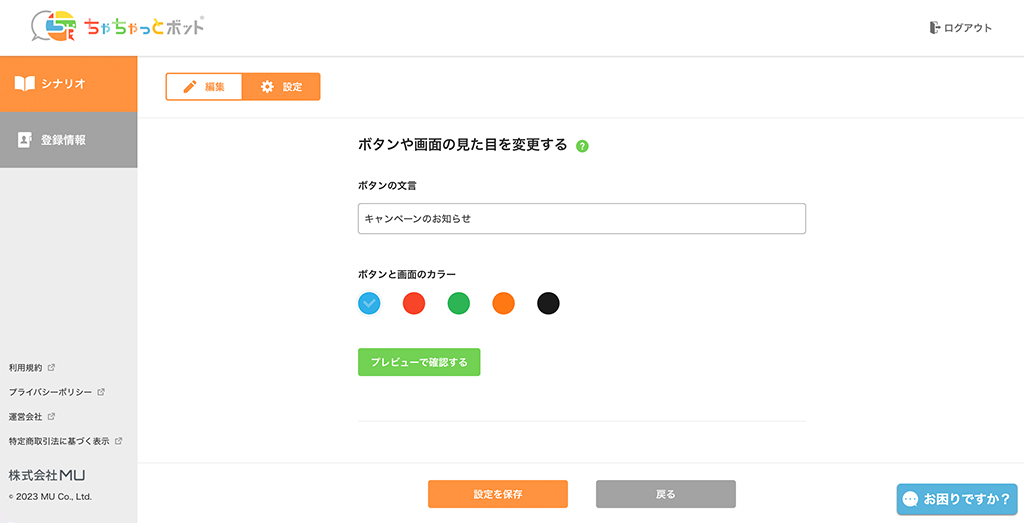The image size is (1024, 523).
Task: Choose the black color circle
Action: click(x=548, y=303)
